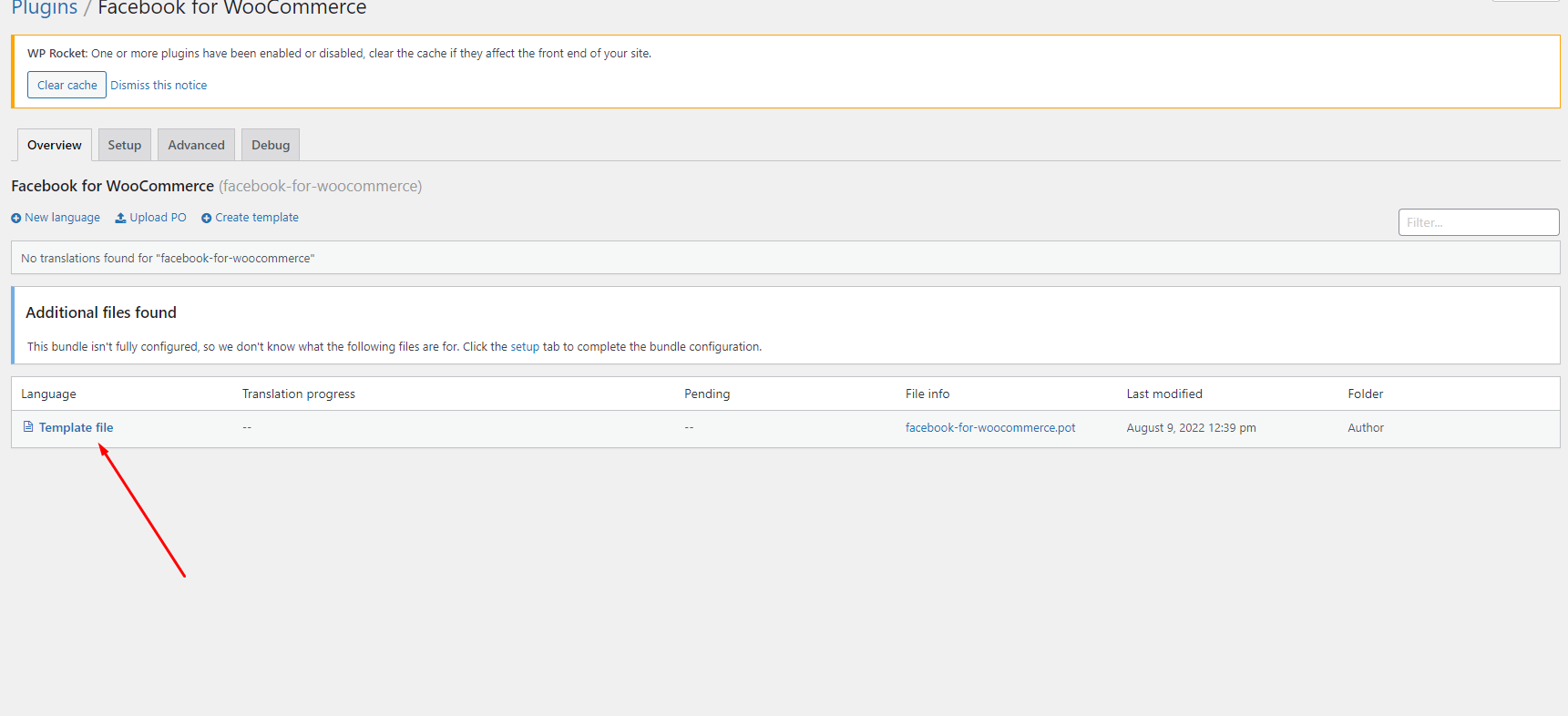Image resolution: width=1568 pixels, height=716 pixels.
Task: Click the Folder column header
Action: point(1366,394)
